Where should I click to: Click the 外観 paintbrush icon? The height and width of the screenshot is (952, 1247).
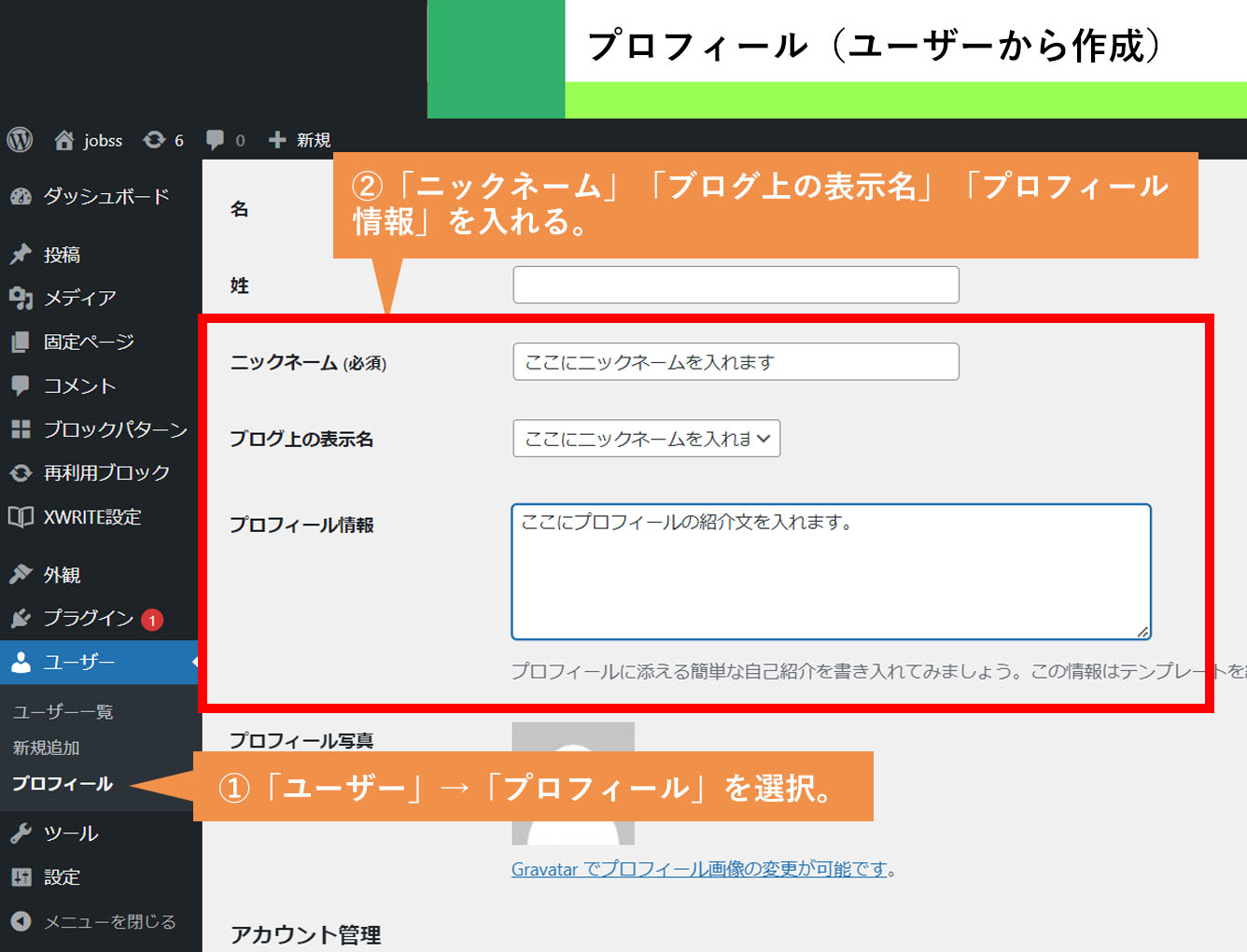tap(21, 574)
